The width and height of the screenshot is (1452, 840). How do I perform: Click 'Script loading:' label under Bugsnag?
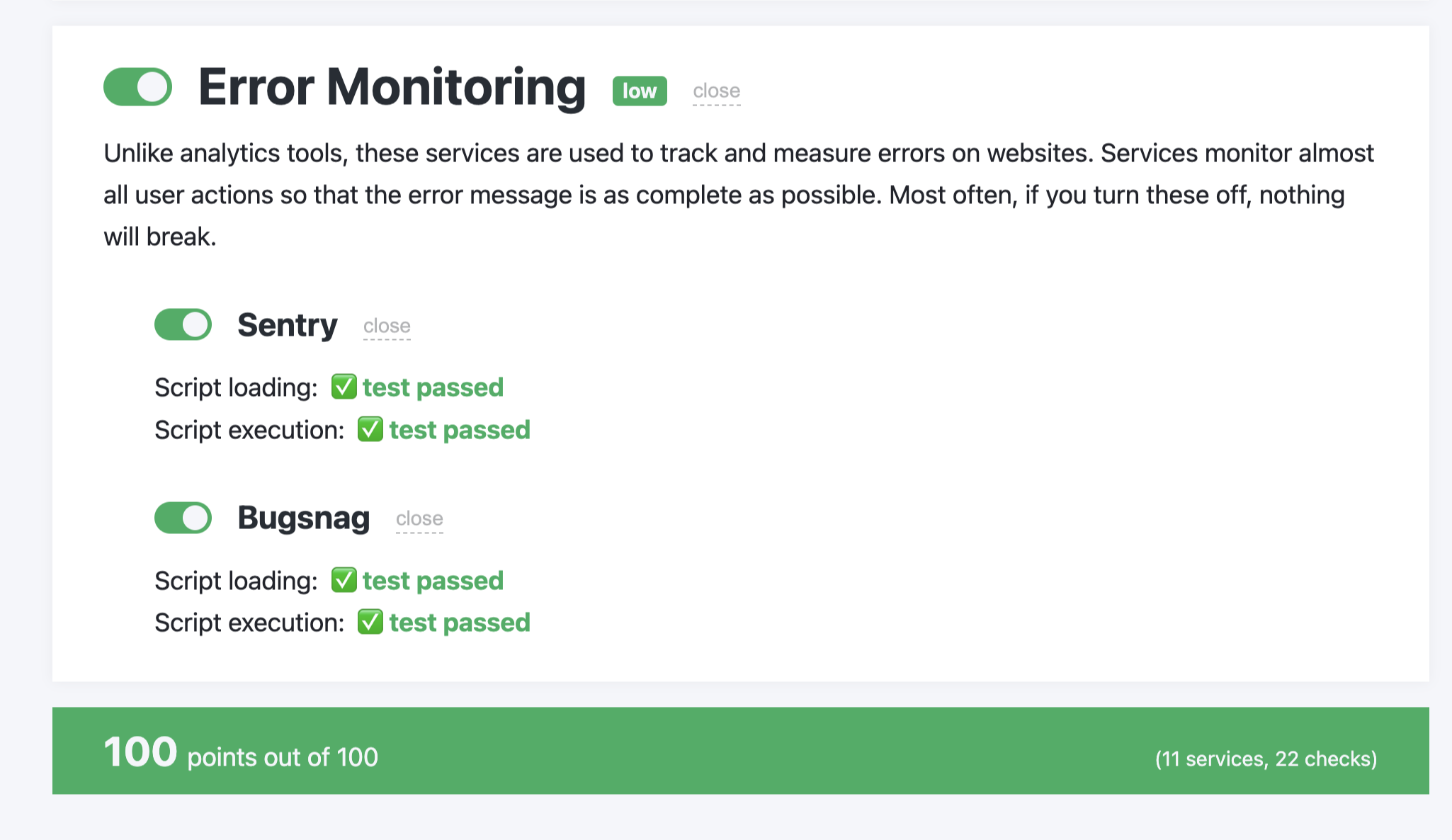[x=237, y=581]
